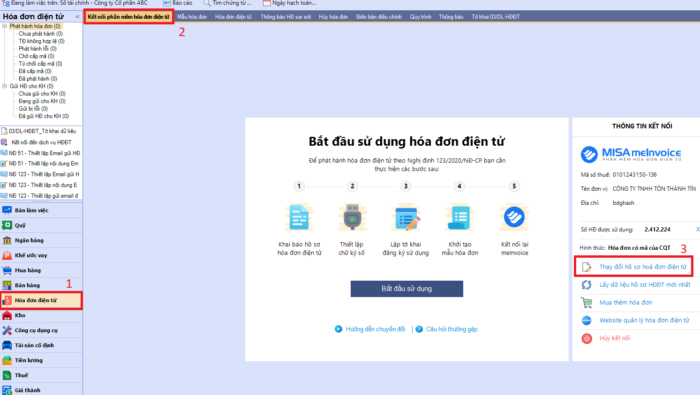Select Chưa gửi cho KH (0) tree item
Image resolution: width=700 pixels, height=395 pixels.
tap(42, 94)
